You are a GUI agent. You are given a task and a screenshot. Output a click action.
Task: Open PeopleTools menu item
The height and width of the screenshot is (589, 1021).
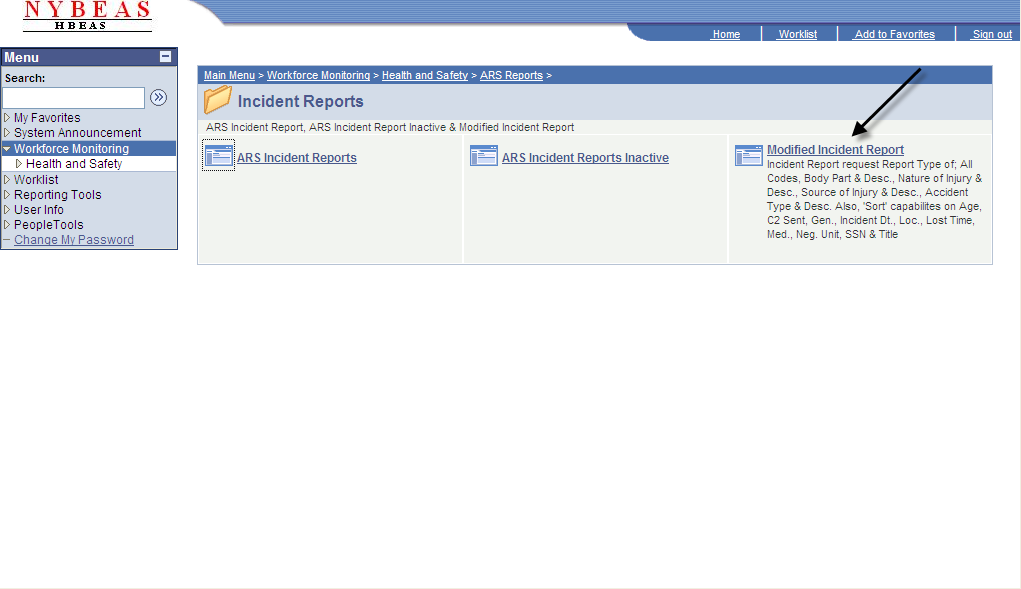(x=49, y=225)
